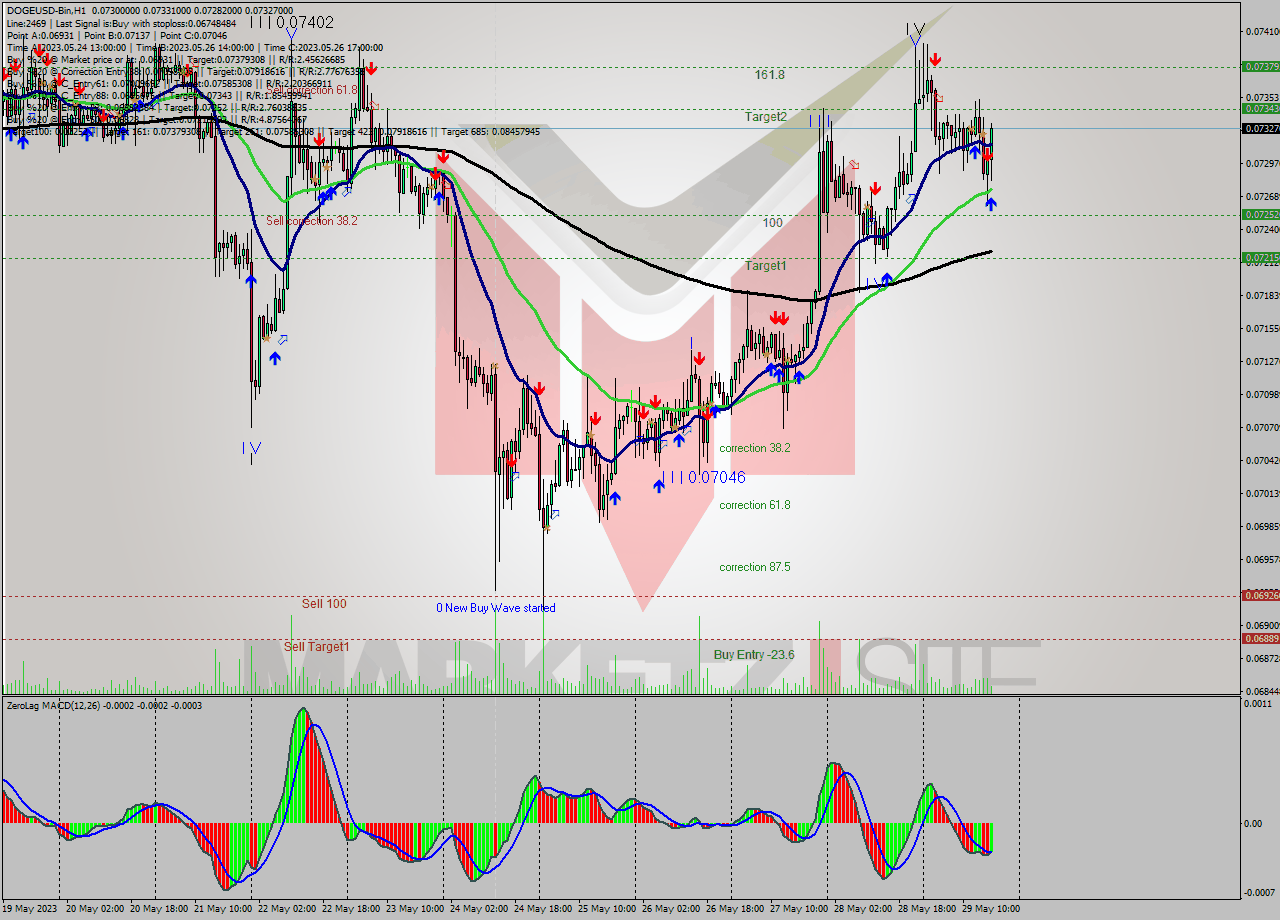
Task: Click the '24 May 18:00' time label
Action: click(x=542, y=909)
